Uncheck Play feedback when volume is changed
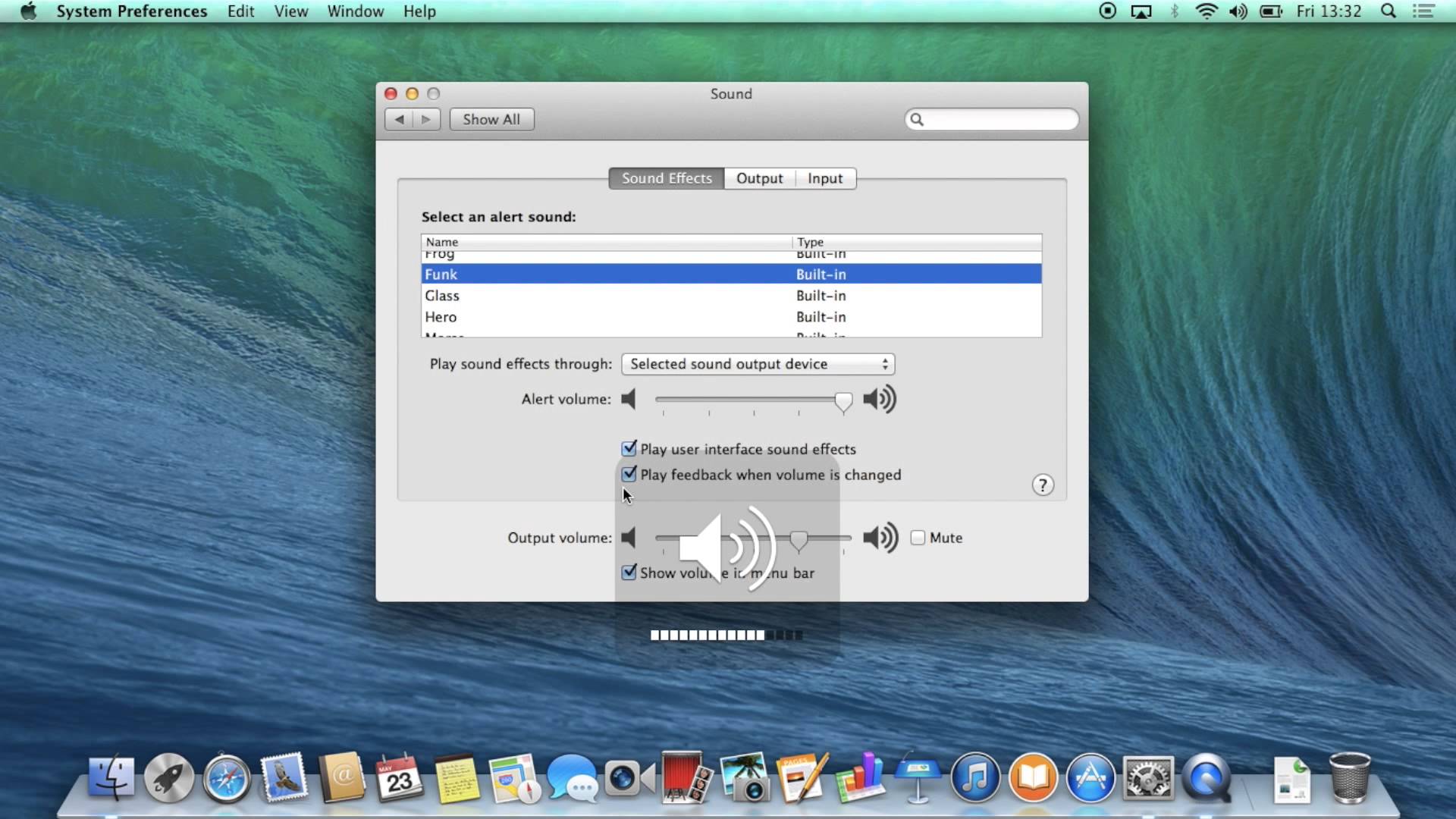 pyautogui.click(x=629, y=475)
